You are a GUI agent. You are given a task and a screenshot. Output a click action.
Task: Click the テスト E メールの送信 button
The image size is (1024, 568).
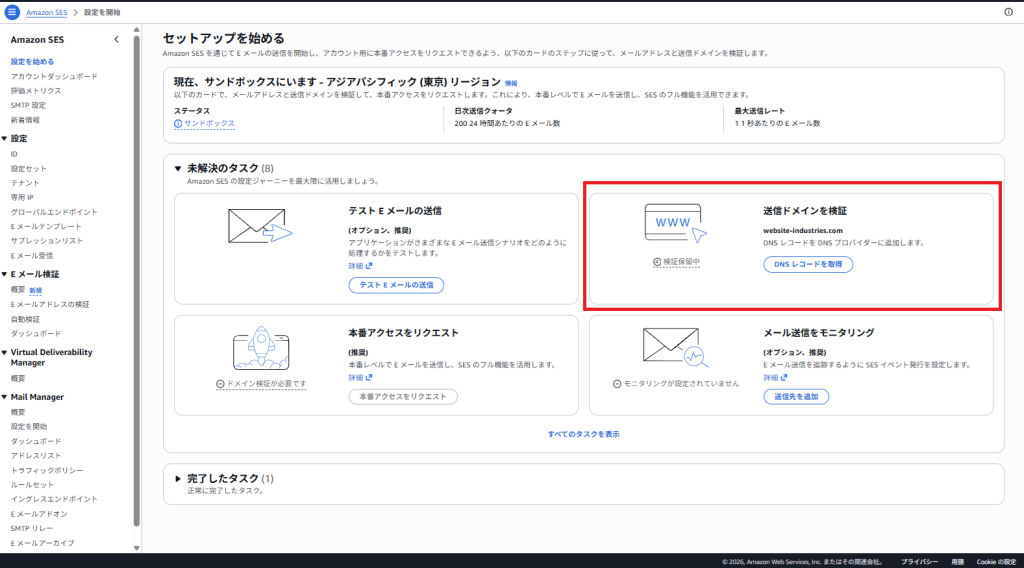click(x=396, y=285)
